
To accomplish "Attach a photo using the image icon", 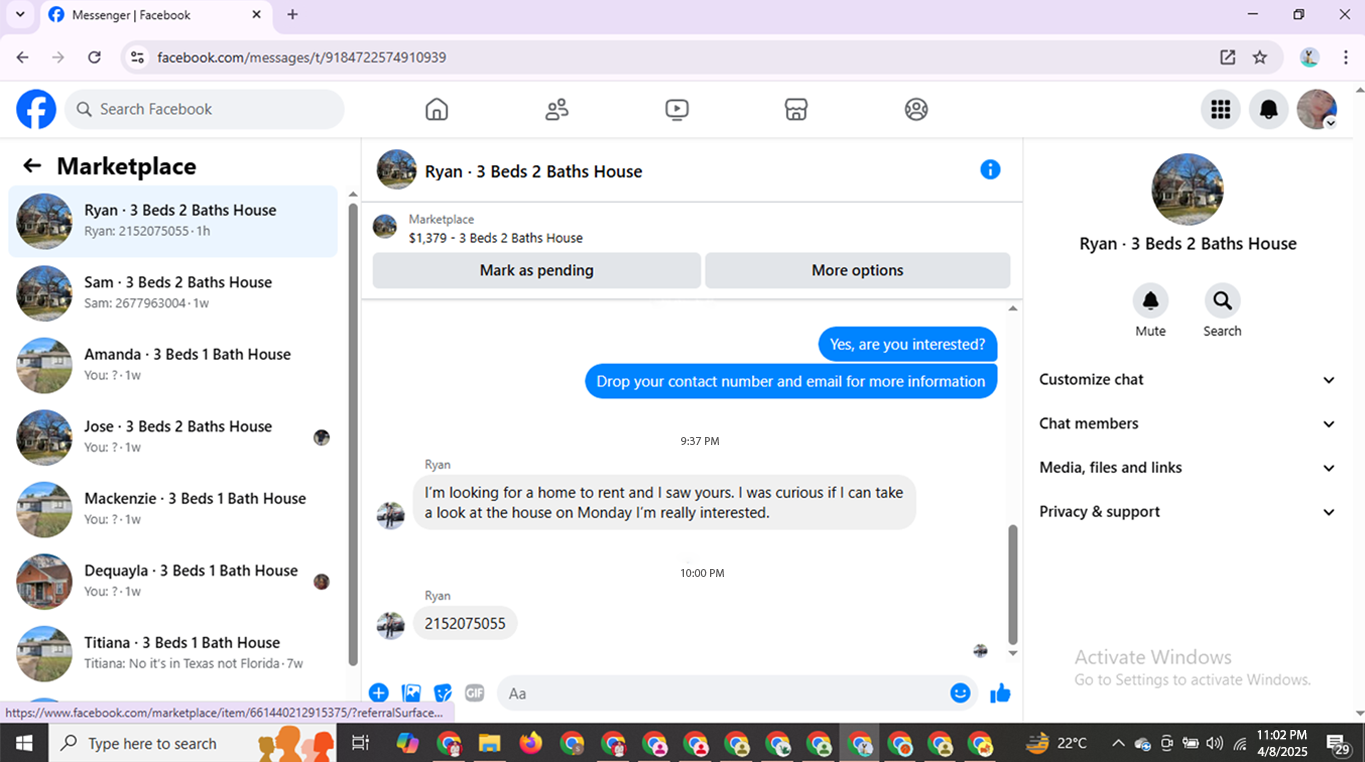I will [x=411, y=693].
